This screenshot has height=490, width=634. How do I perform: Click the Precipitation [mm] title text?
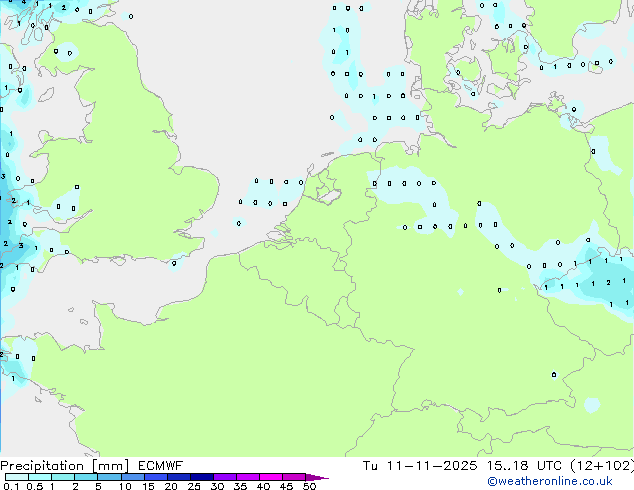pyautogui.click(x=65, y=466)
